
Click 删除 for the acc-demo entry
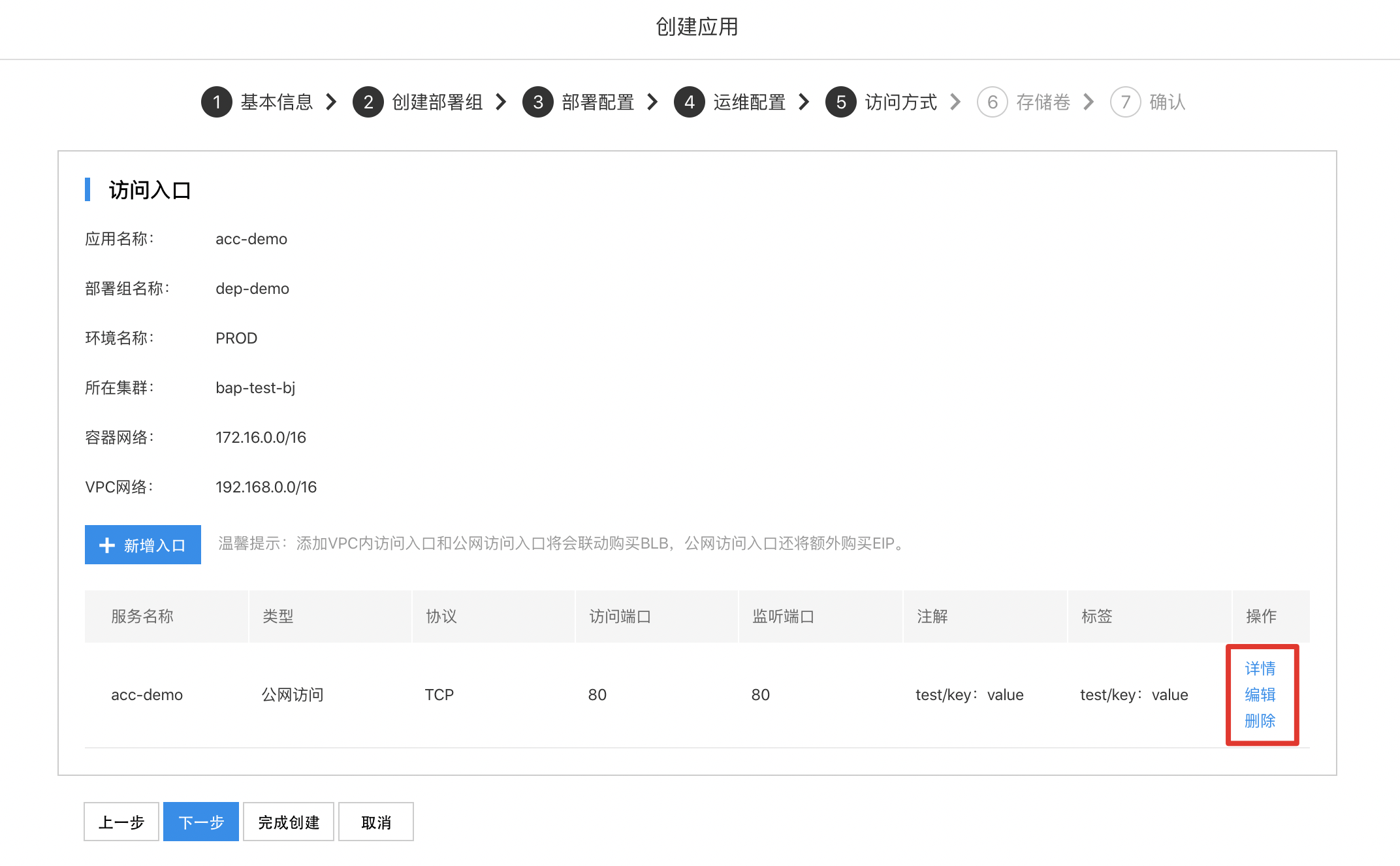pyautogui.click(x=1260, y=721)
